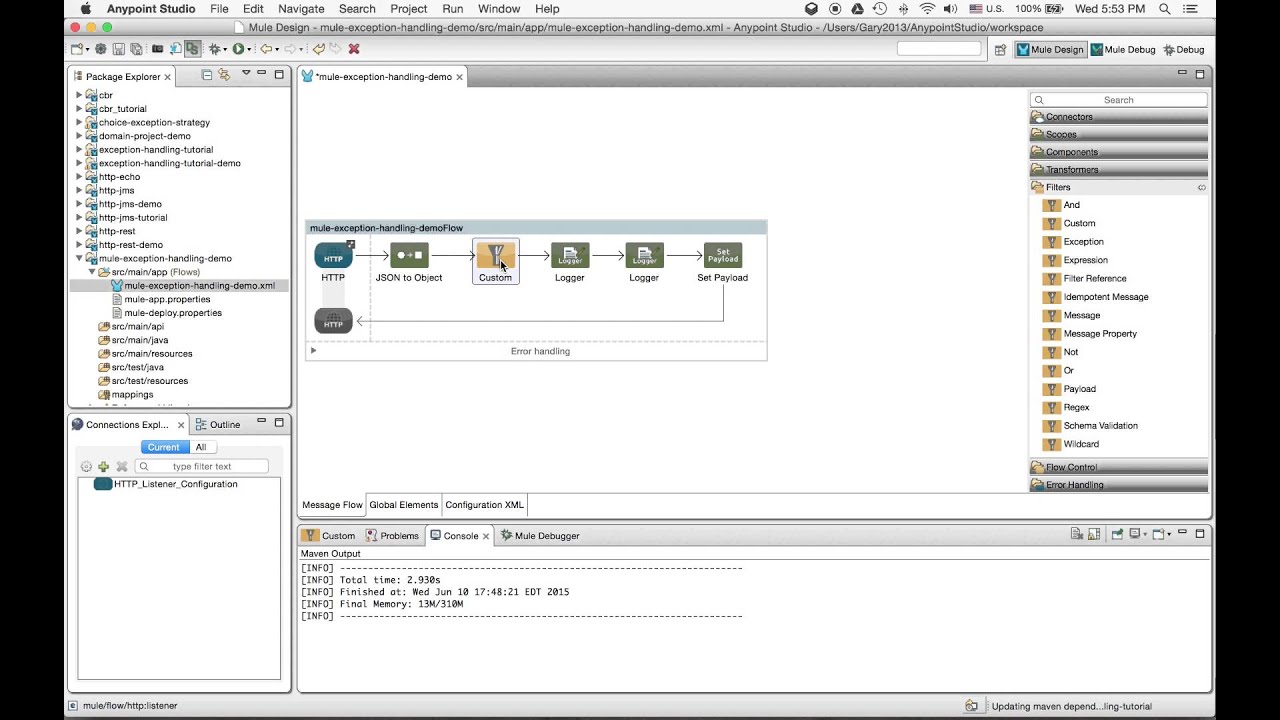Switch to the Mule Design perspective
This screenshot has width=1280, height=720.
1050,49
